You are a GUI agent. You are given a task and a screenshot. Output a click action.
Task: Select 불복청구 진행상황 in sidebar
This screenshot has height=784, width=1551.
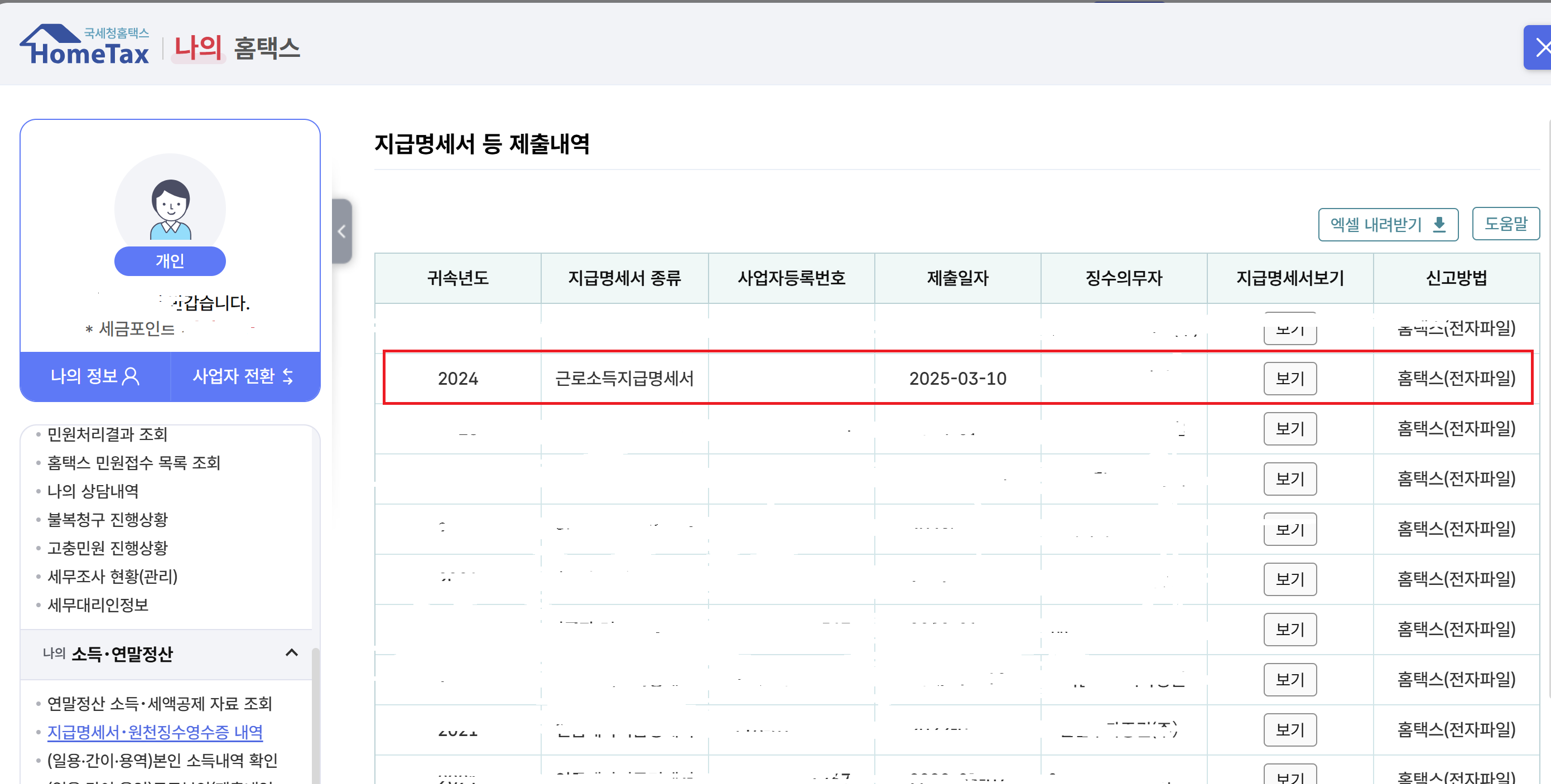[107, 519]
